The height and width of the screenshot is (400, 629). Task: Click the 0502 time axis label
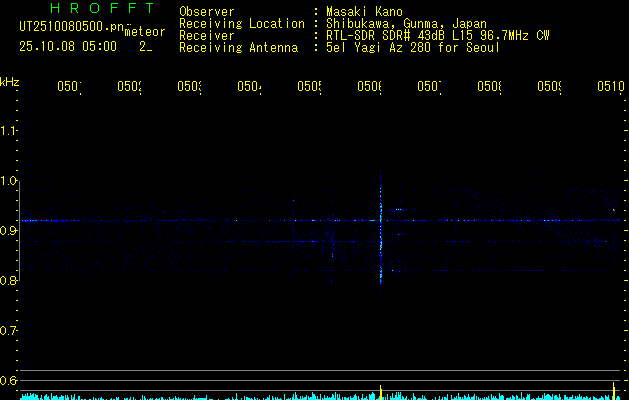(x=129, y=86)
